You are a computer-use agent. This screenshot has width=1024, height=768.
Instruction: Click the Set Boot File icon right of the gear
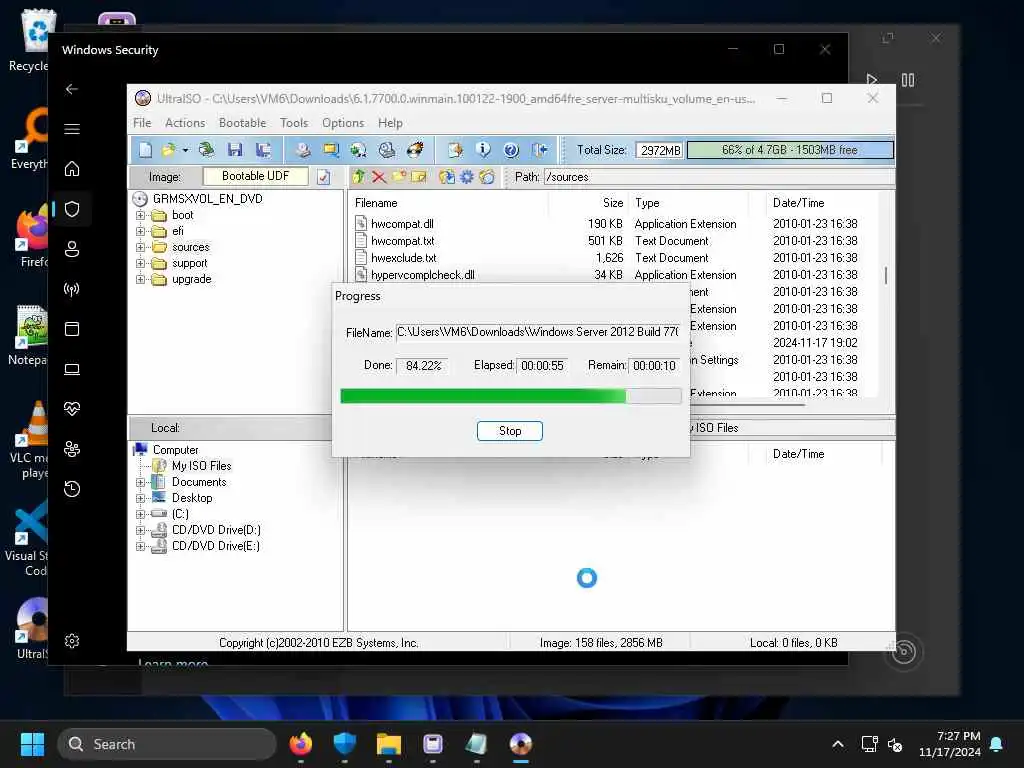[x=487, y=176]
